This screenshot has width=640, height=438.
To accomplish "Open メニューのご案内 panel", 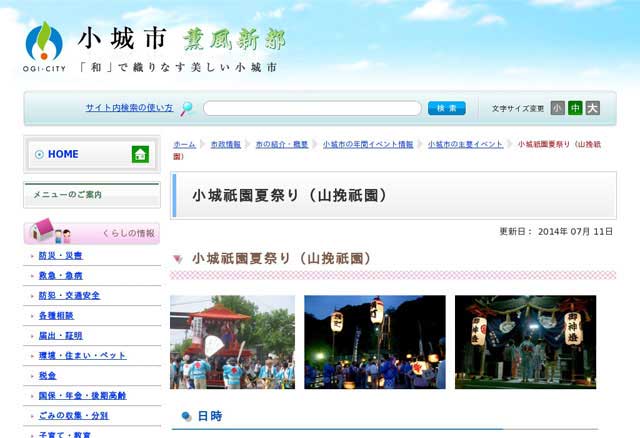I will click(92, 195).
